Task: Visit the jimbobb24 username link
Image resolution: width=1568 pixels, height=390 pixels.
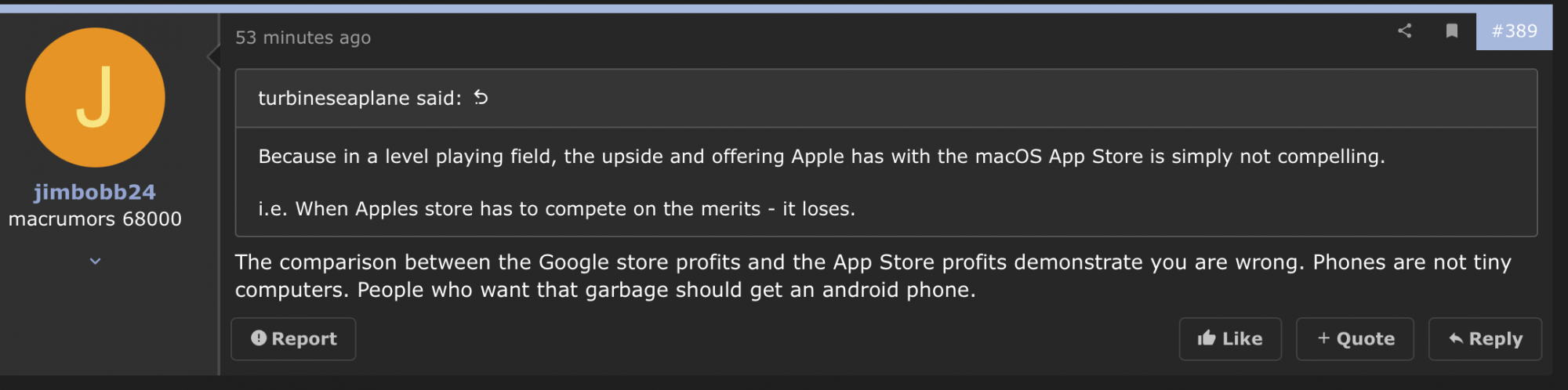Action: tap(95, 192)
